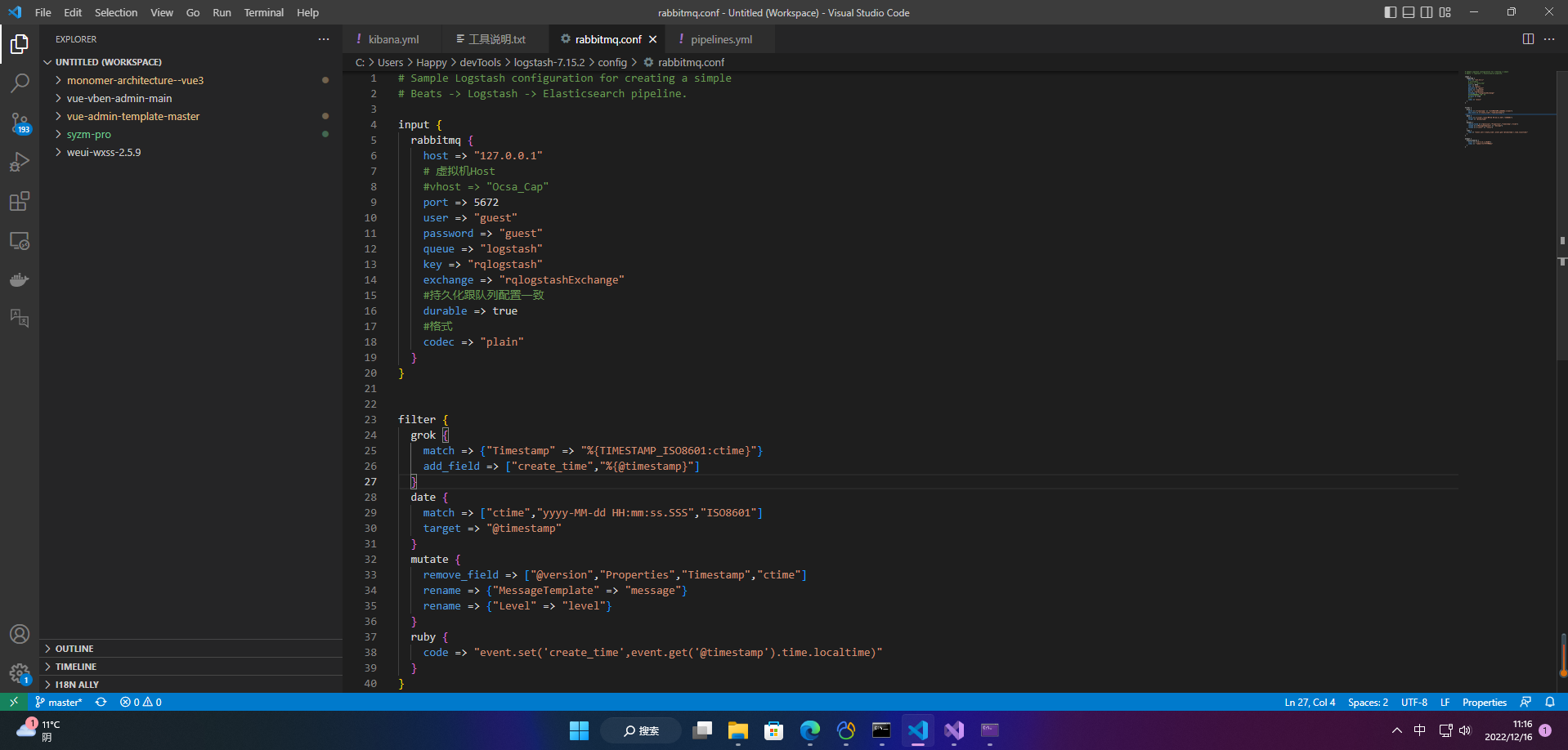1568x750 pixels.
Task: Open notifications bell in status bar
Action: (x=1550, y=702)
